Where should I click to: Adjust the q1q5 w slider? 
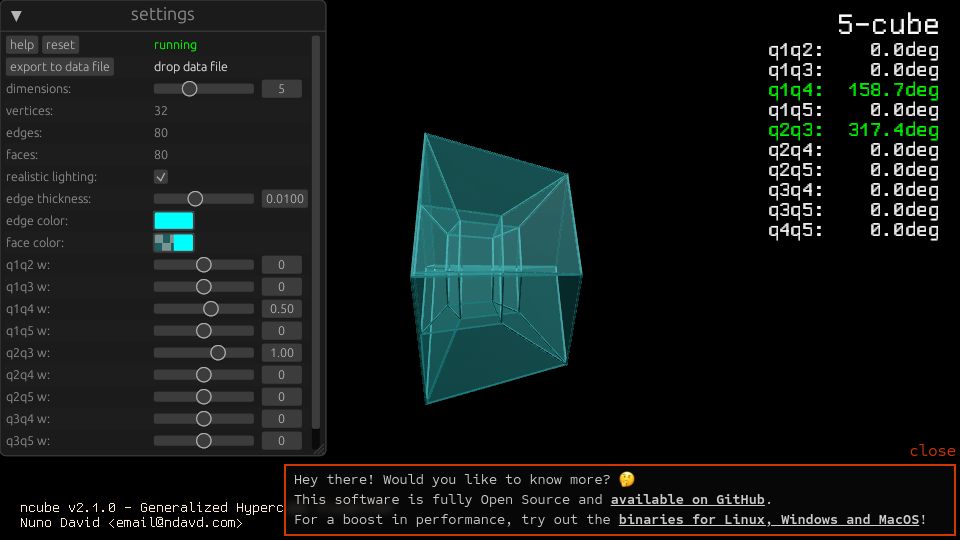pyautogui.click(x=204, y=331)
